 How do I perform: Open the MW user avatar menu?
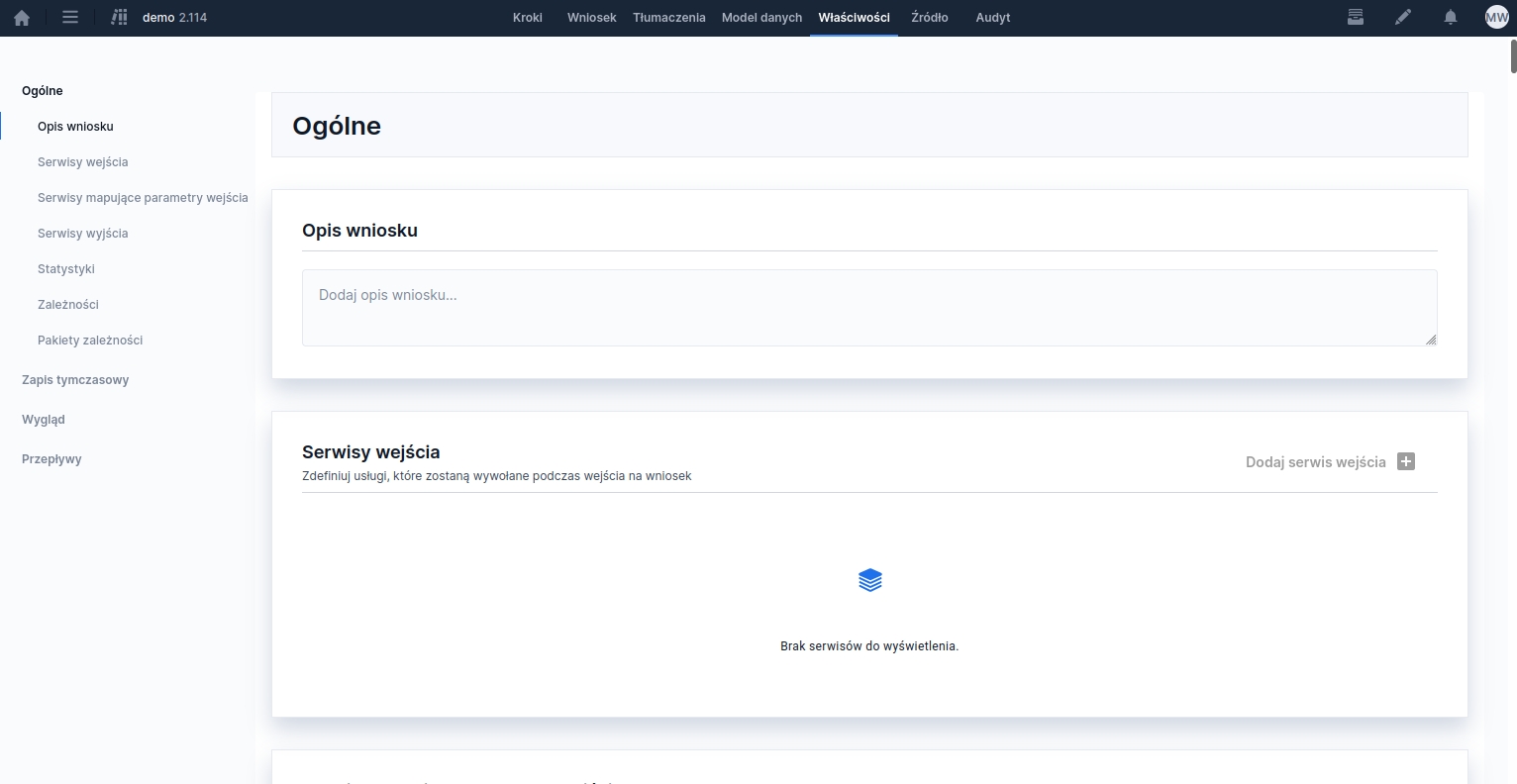point(1496,18)
